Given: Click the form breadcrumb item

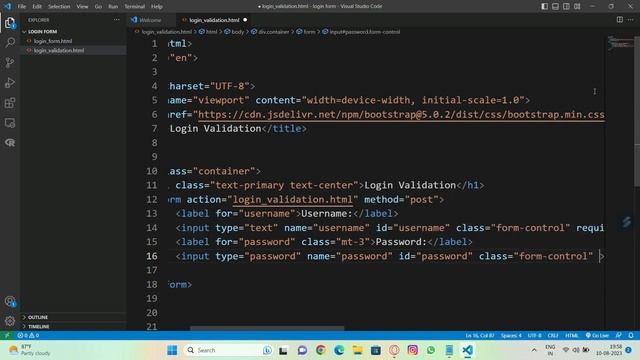Looking at the screenshot, I should click(x=309, y=32).
